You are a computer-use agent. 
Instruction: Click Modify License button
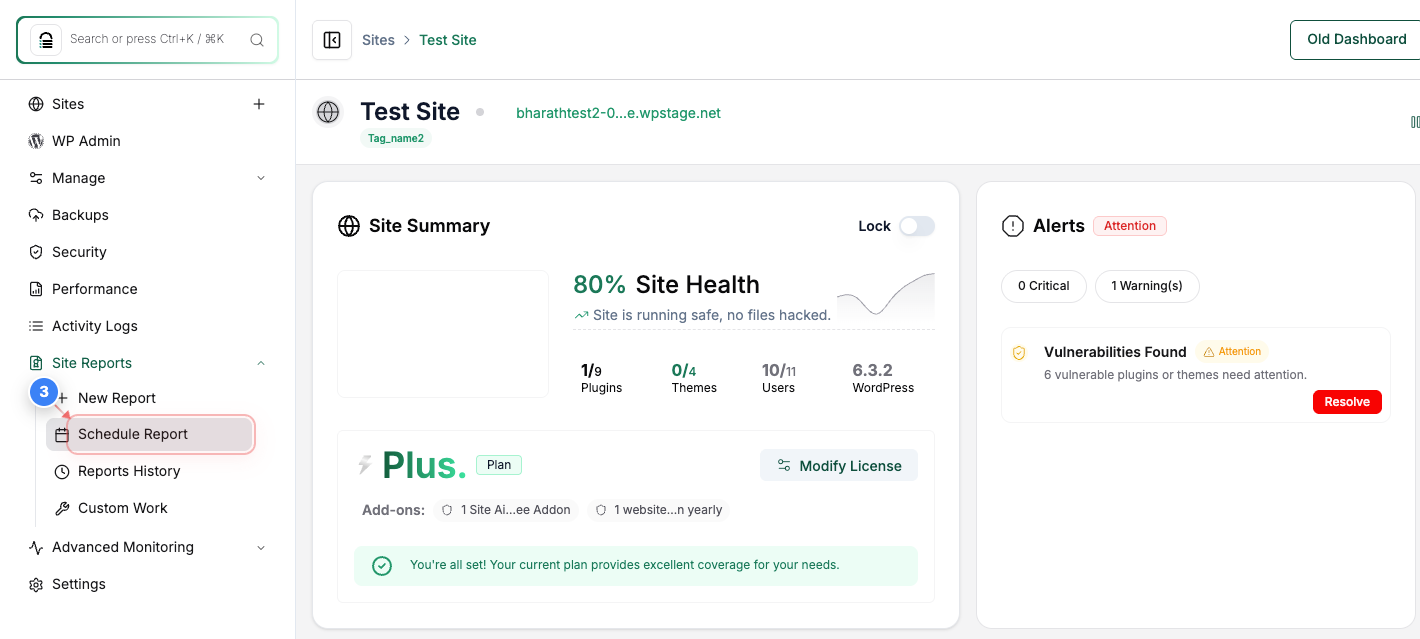point(839,465)
